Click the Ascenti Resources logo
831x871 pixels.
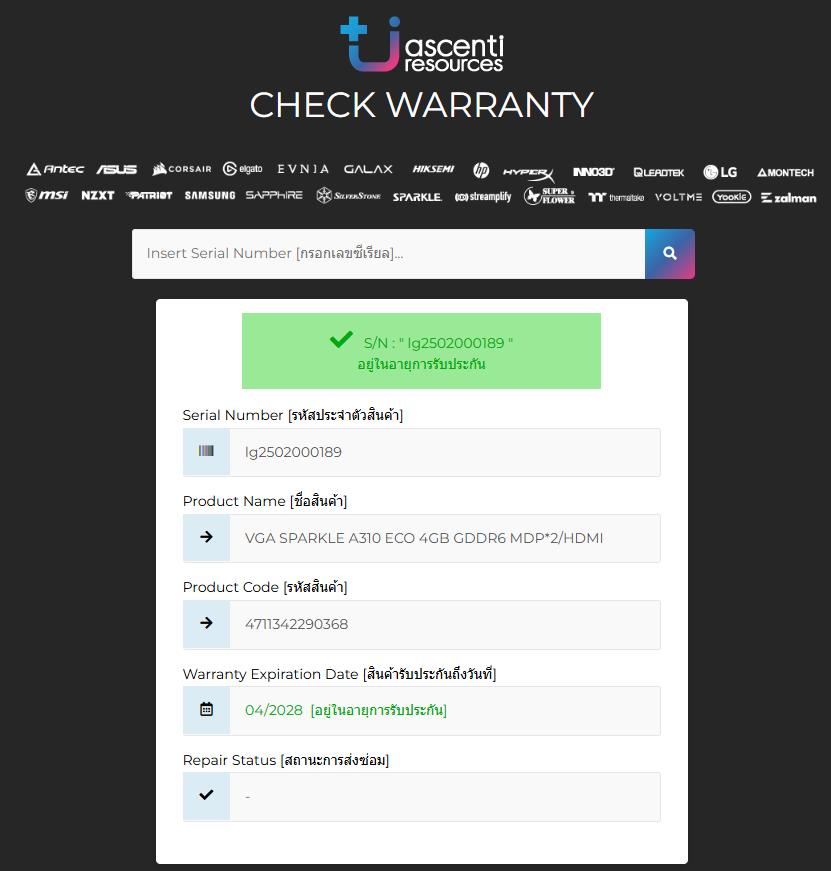(x=422, y=44)
